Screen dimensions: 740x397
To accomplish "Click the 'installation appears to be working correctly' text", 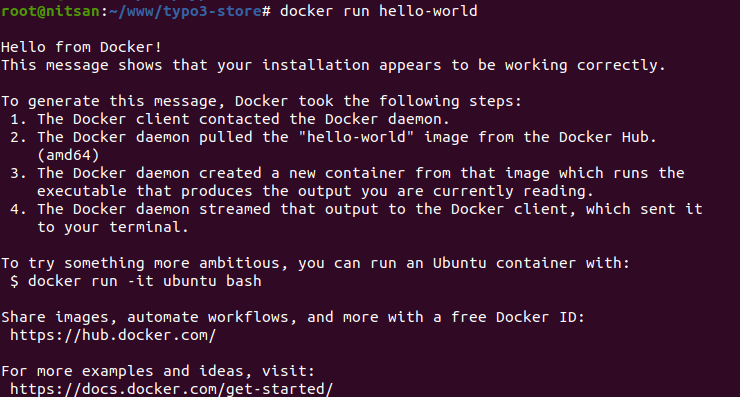I will 463,65.
